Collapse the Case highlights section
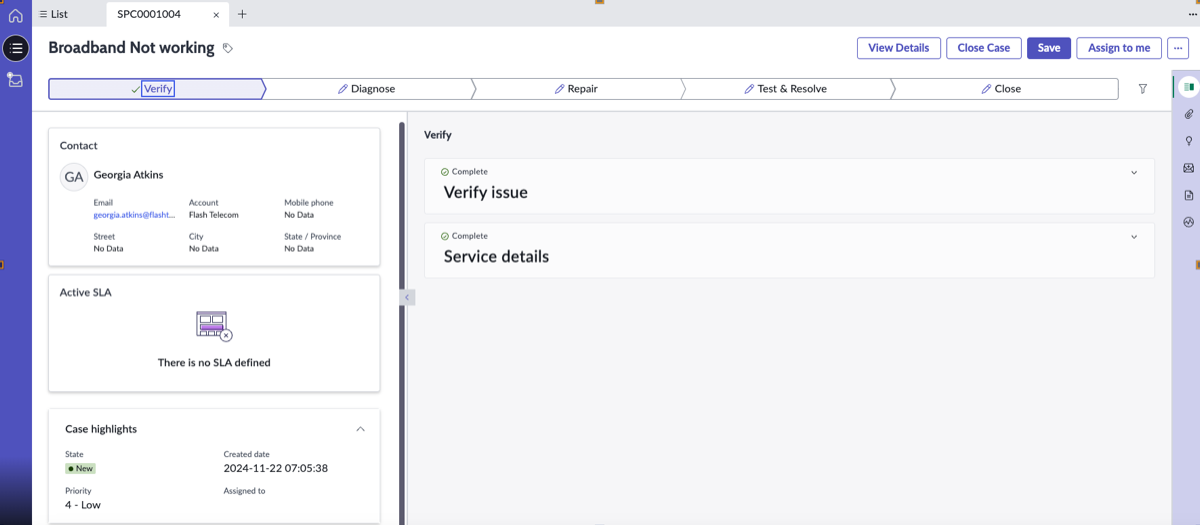 [360, 429]
